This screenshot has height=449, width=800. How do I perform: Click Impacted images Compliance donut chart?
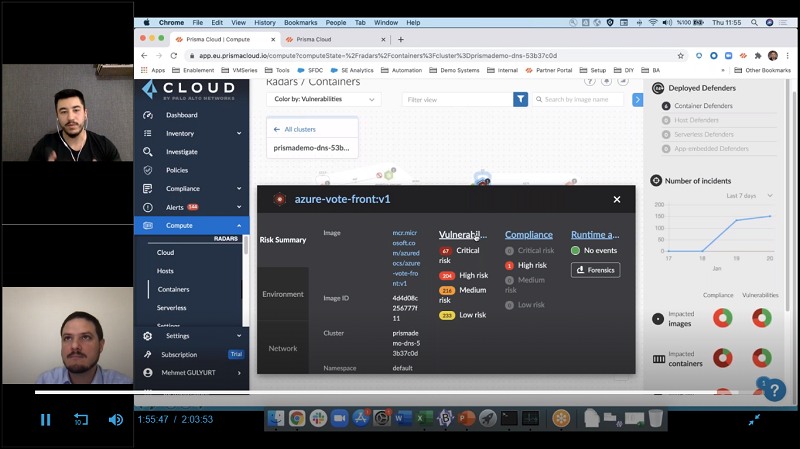(x=722, y=318)
